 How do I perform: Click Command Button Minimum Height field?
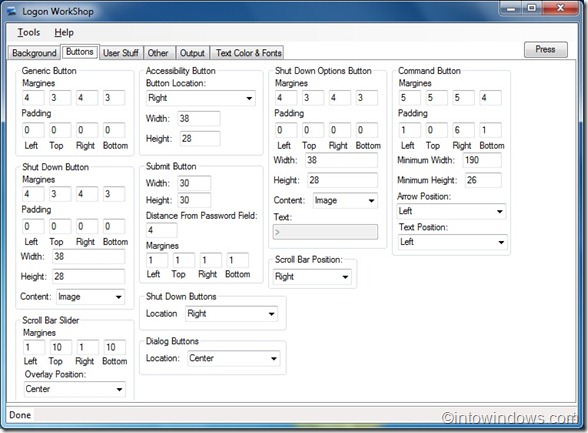[x=483, y=180]
